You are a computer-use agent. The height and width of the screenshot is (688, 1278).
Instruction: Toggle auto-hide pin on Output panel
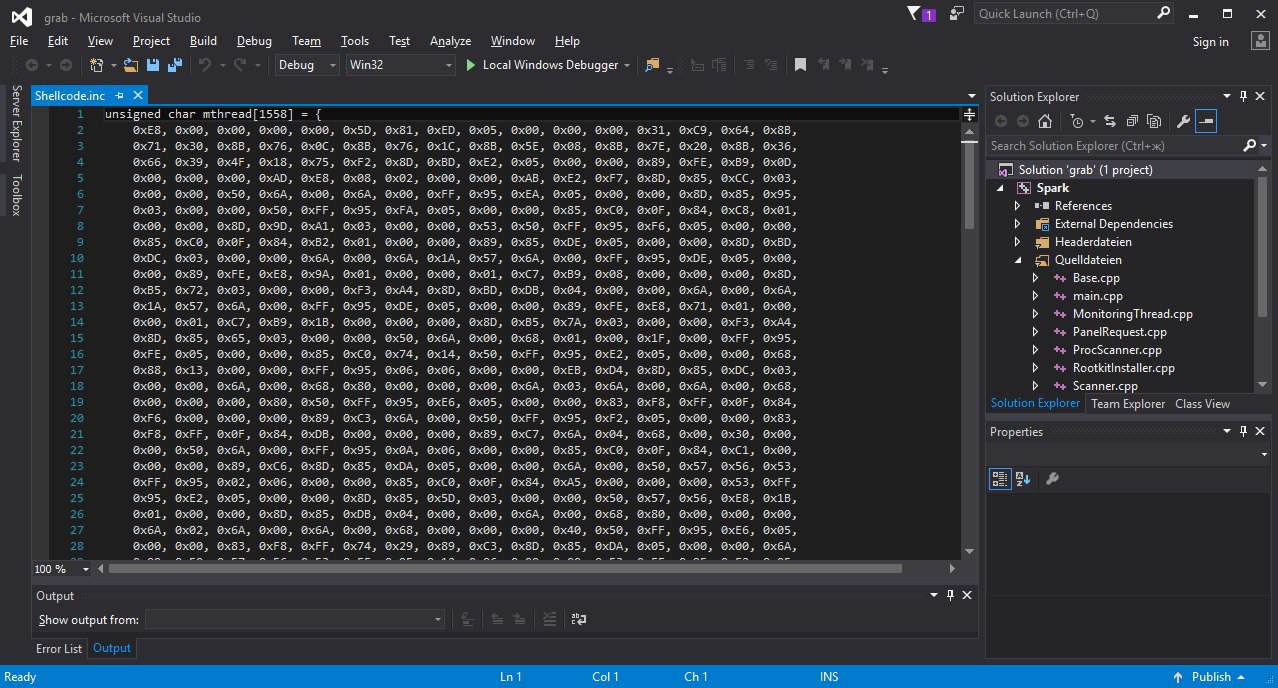click(x=950, y=595)
